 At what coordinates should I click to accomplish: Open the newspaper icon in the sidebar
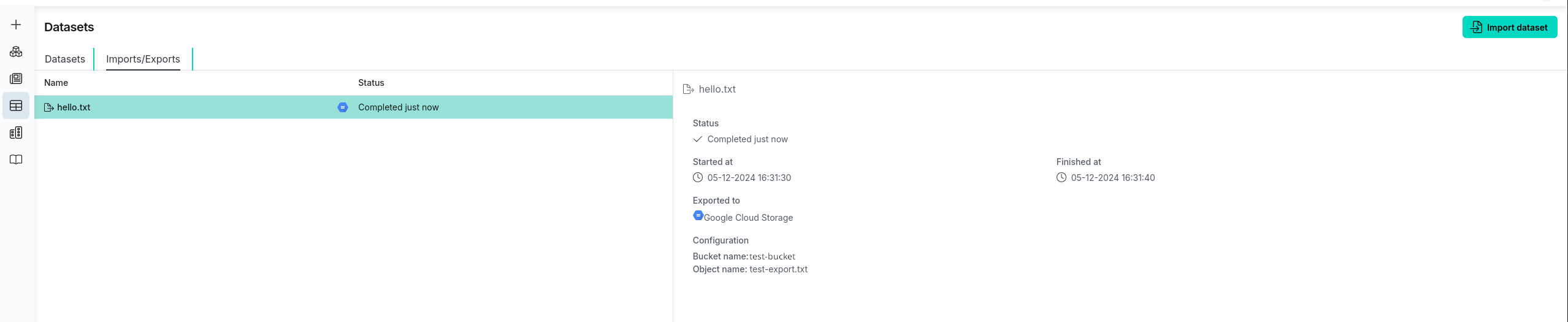click(16, 79)
